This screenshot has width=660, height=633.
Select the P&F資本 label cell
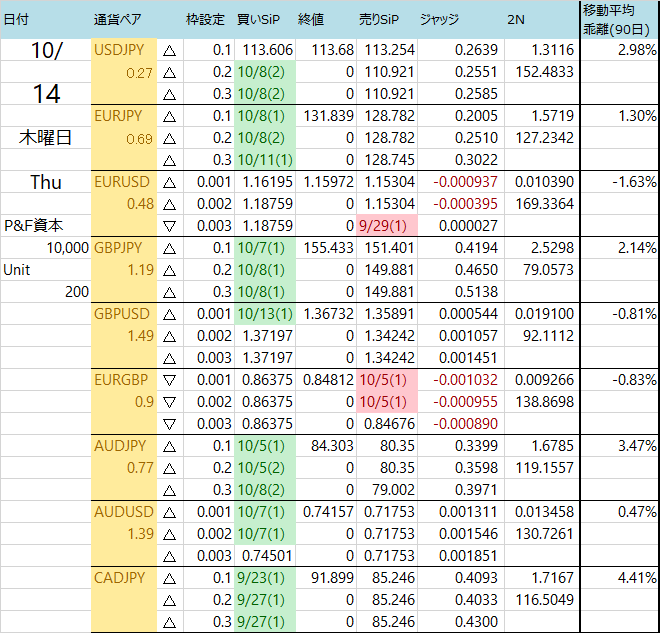[x=45, y=226]
